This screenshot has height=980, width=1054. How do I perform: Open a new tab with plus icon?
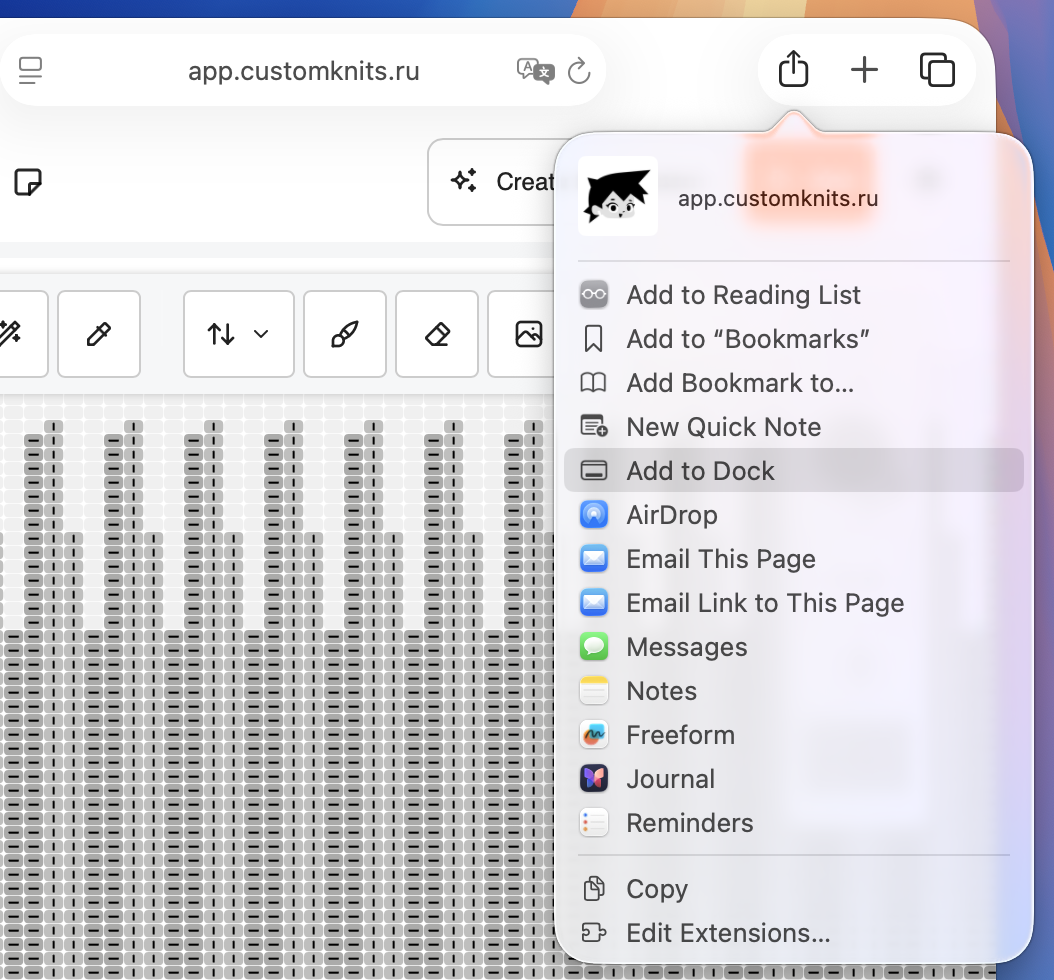coord(864,70)
